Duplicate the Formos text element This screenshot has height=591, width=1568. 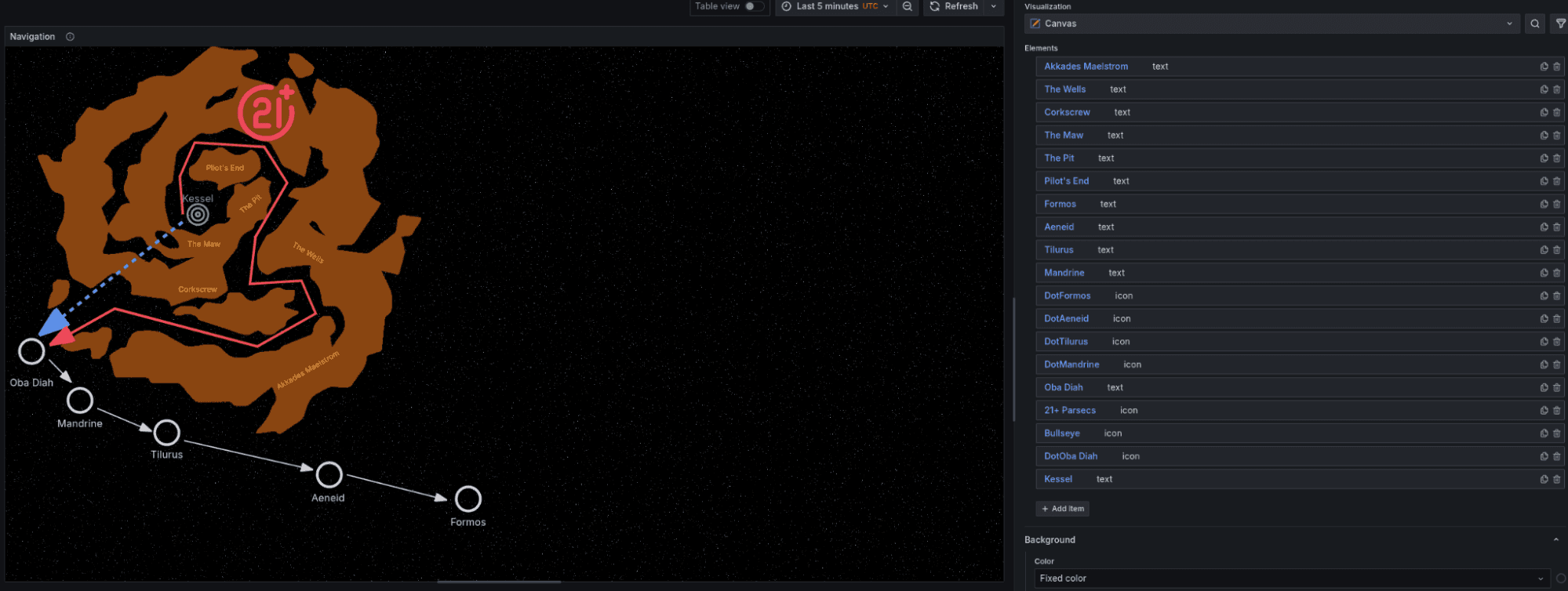(x=1544, y=204)
